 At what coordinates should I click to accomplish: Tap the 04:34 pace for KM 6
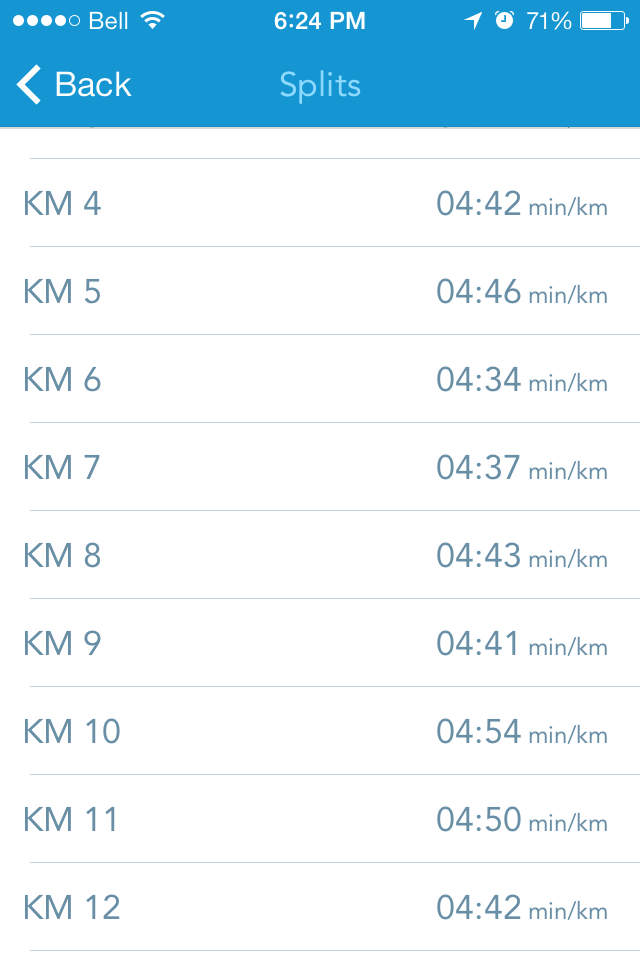pos(479,380)
